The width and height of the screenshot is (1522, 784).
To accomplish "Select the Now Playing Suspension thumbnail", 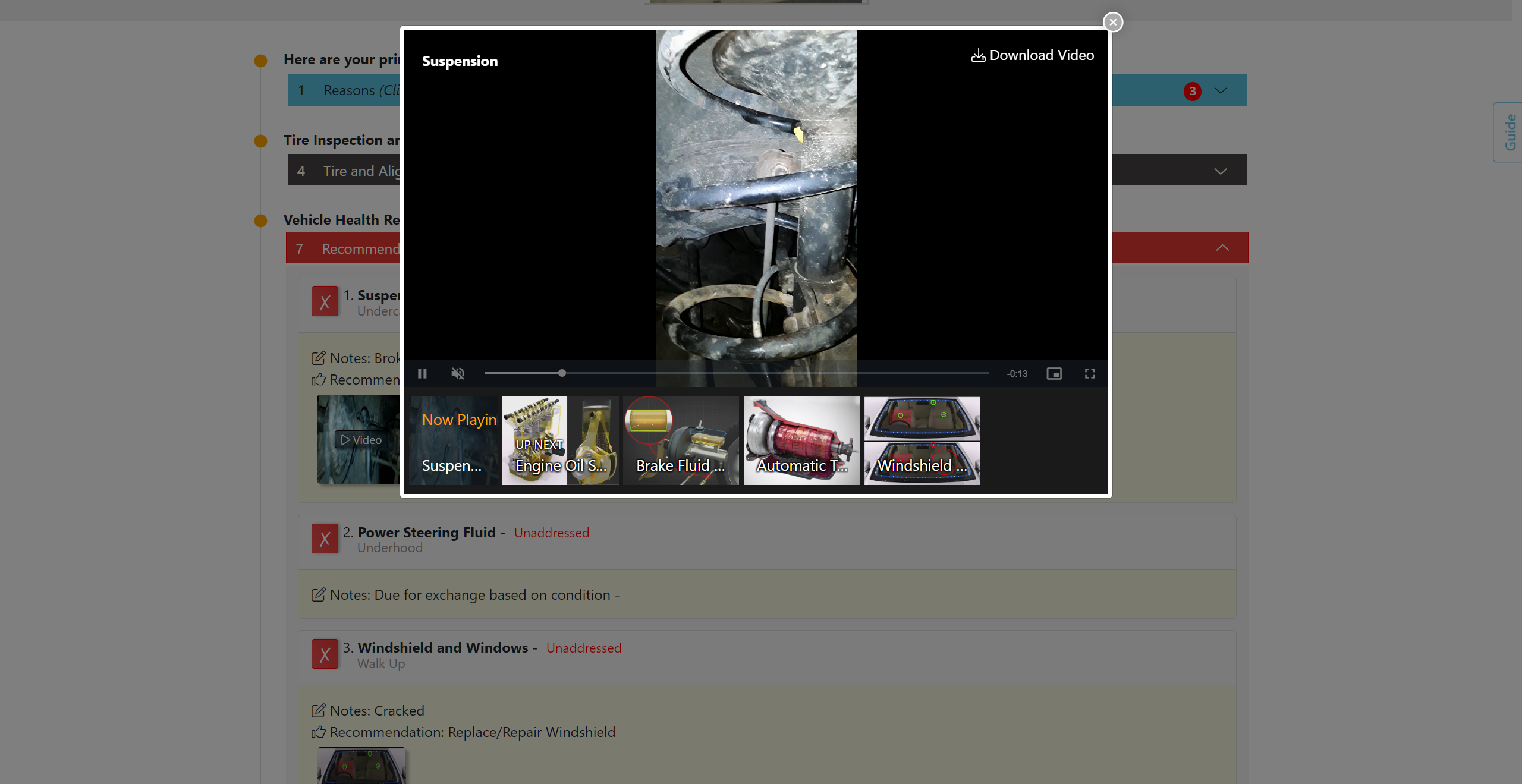I will 454,440.
